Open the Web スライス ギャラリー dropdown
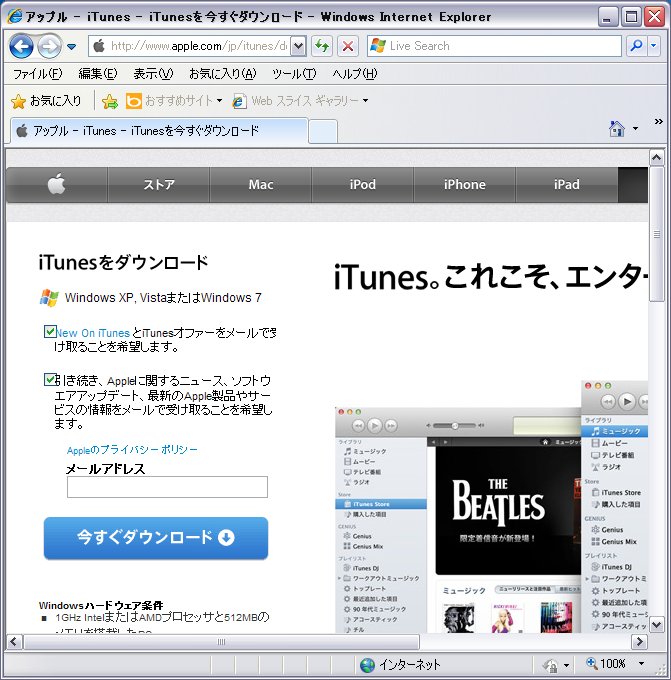 tap(301, 101)
